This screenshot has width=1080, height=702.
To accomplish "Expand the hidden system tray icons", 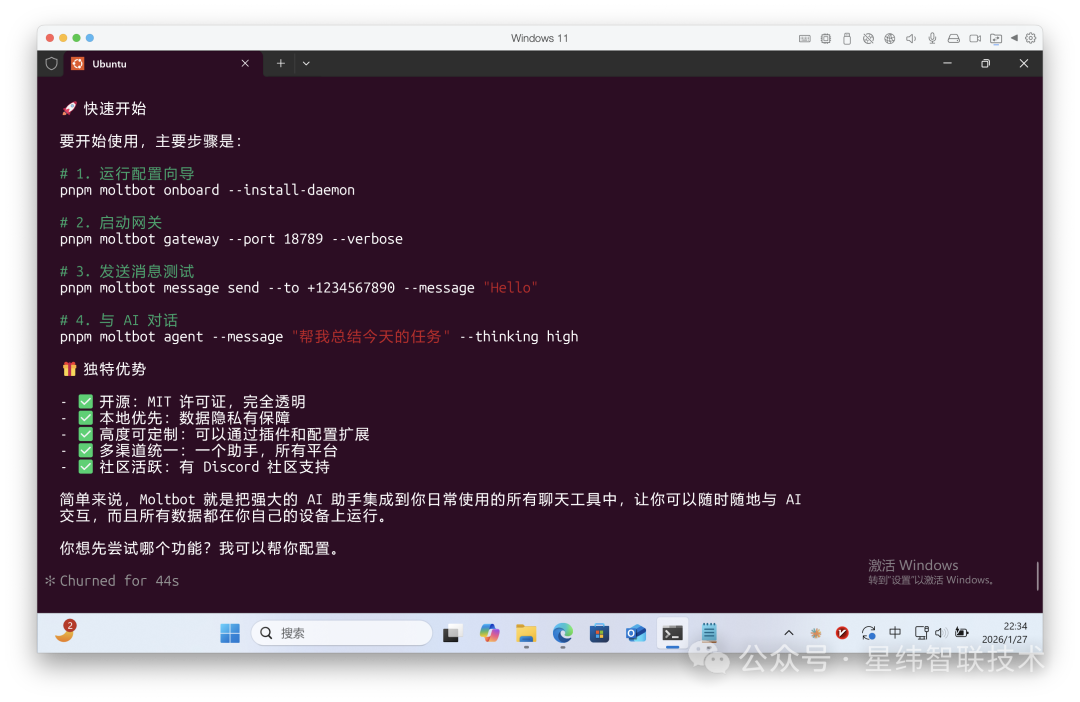I will (789, 633).
